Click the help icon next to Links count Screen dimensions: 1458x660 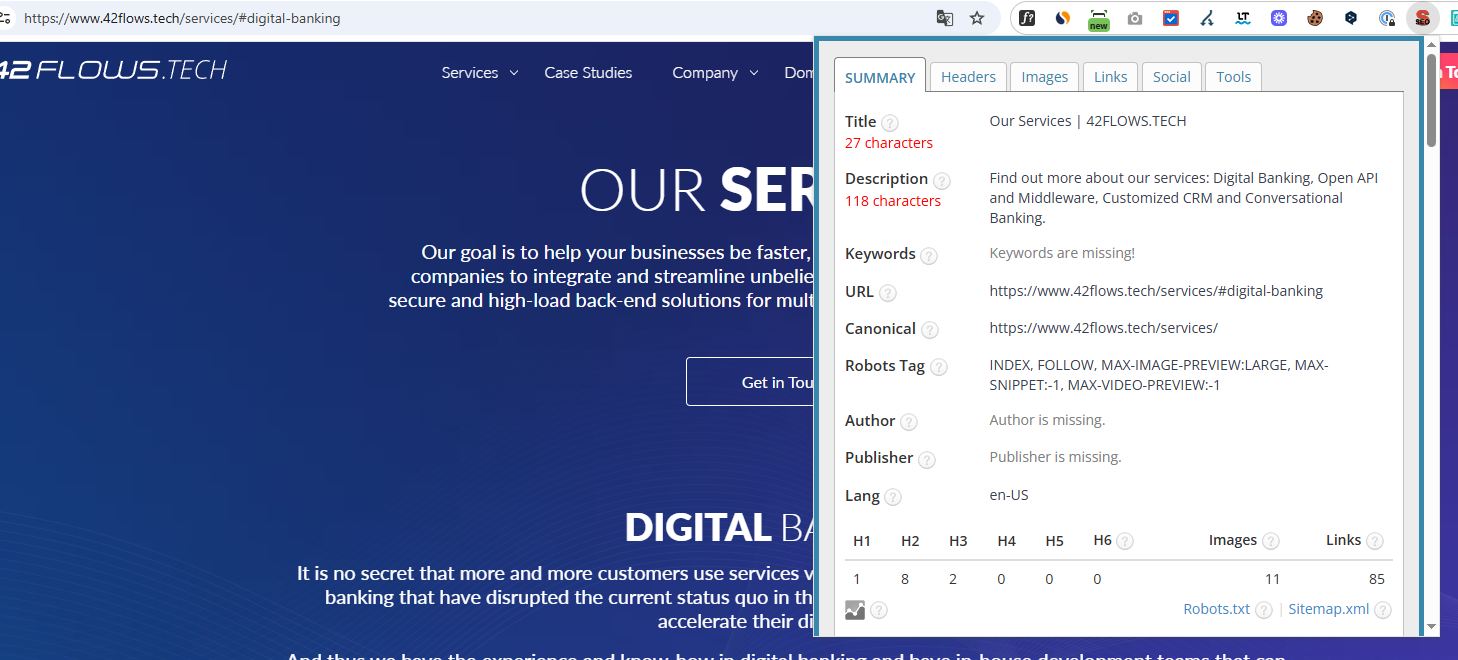pos(1375,541)
